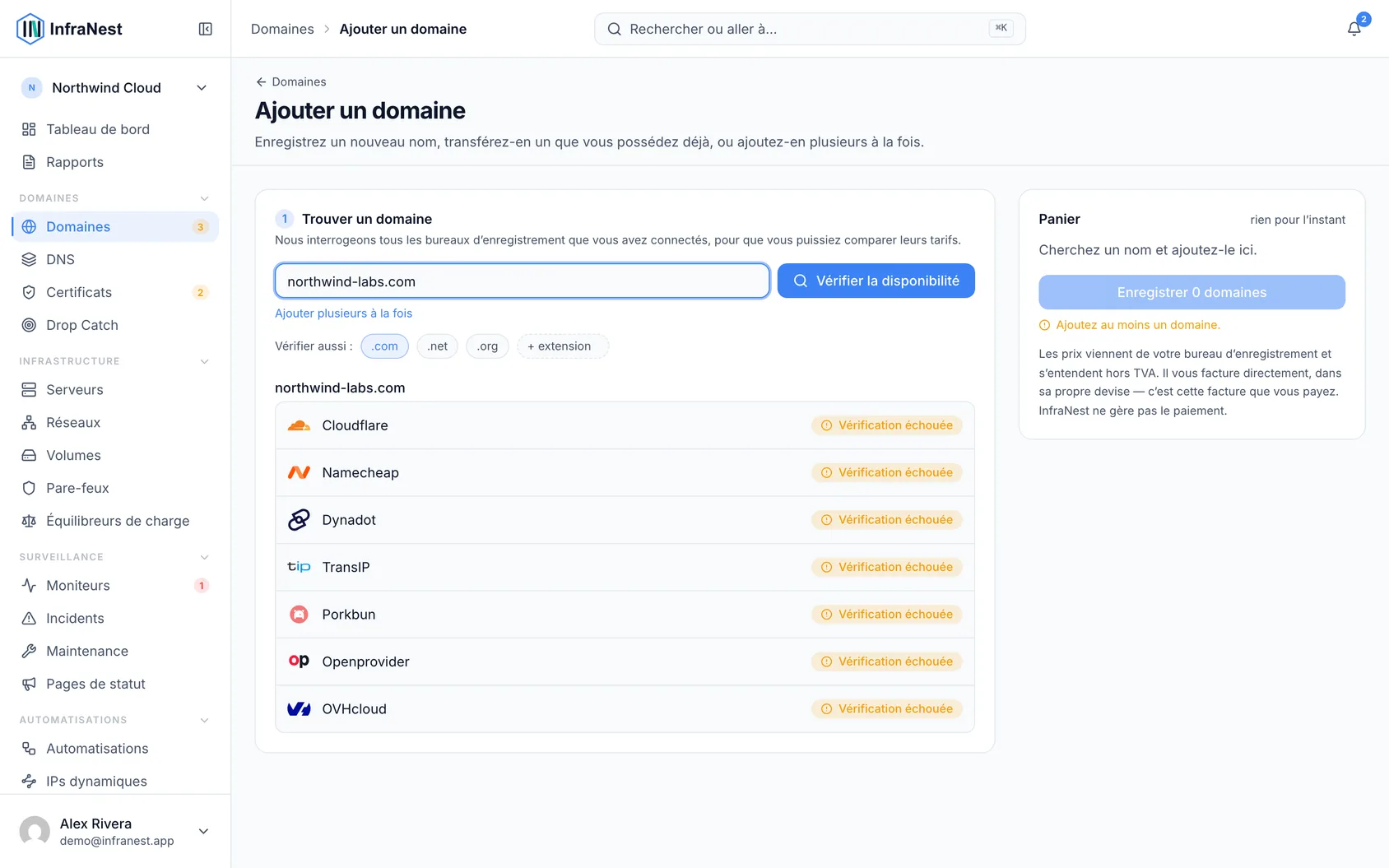
Task: Collapse the INFRASTRUCTURE sidebar section
Action: click(x=205, y=361)
